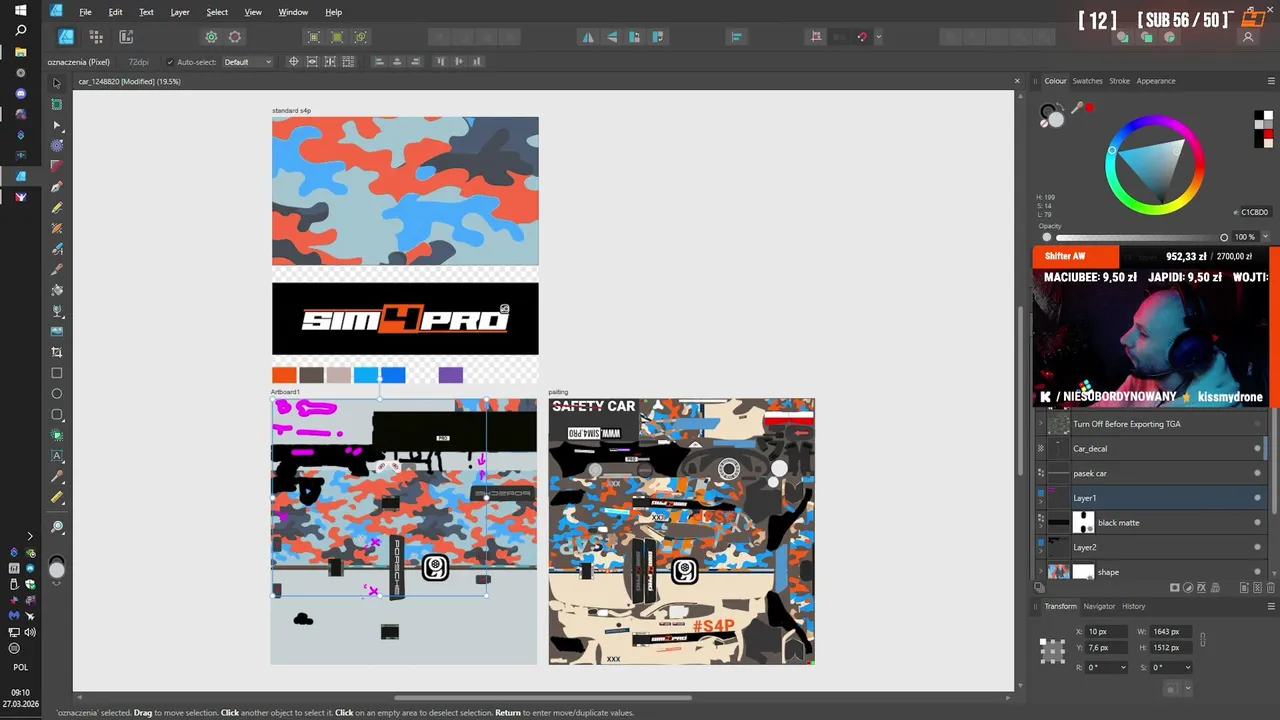The image size is (1280, 720).
Task: Toggle visibility of Car_decal layer
Action: (x=1257, y=448)
